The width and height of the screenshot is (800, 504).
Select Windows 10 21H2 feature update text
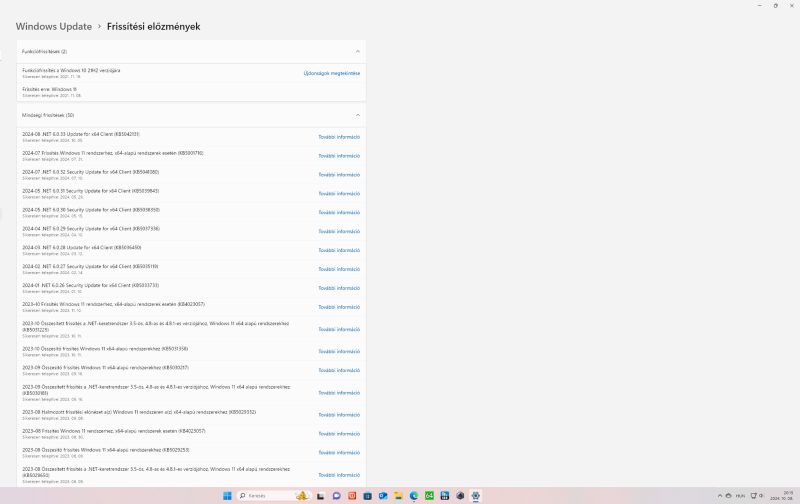[x=71, y=70]
